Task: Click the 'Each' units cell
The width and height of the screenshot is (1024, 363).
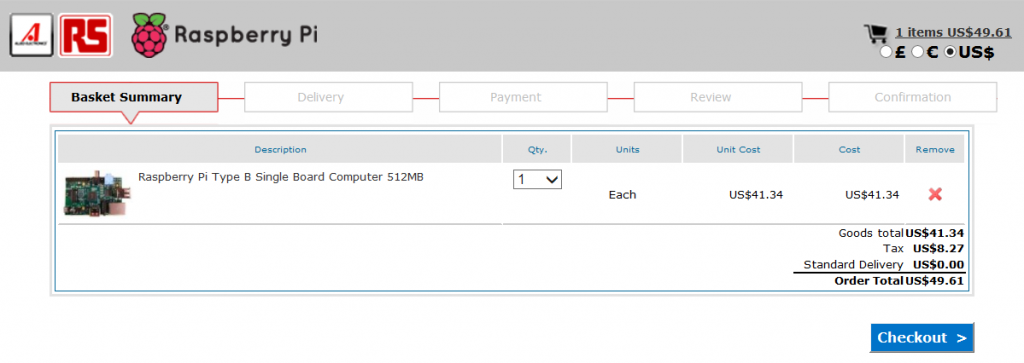Action: coord(622,195)
